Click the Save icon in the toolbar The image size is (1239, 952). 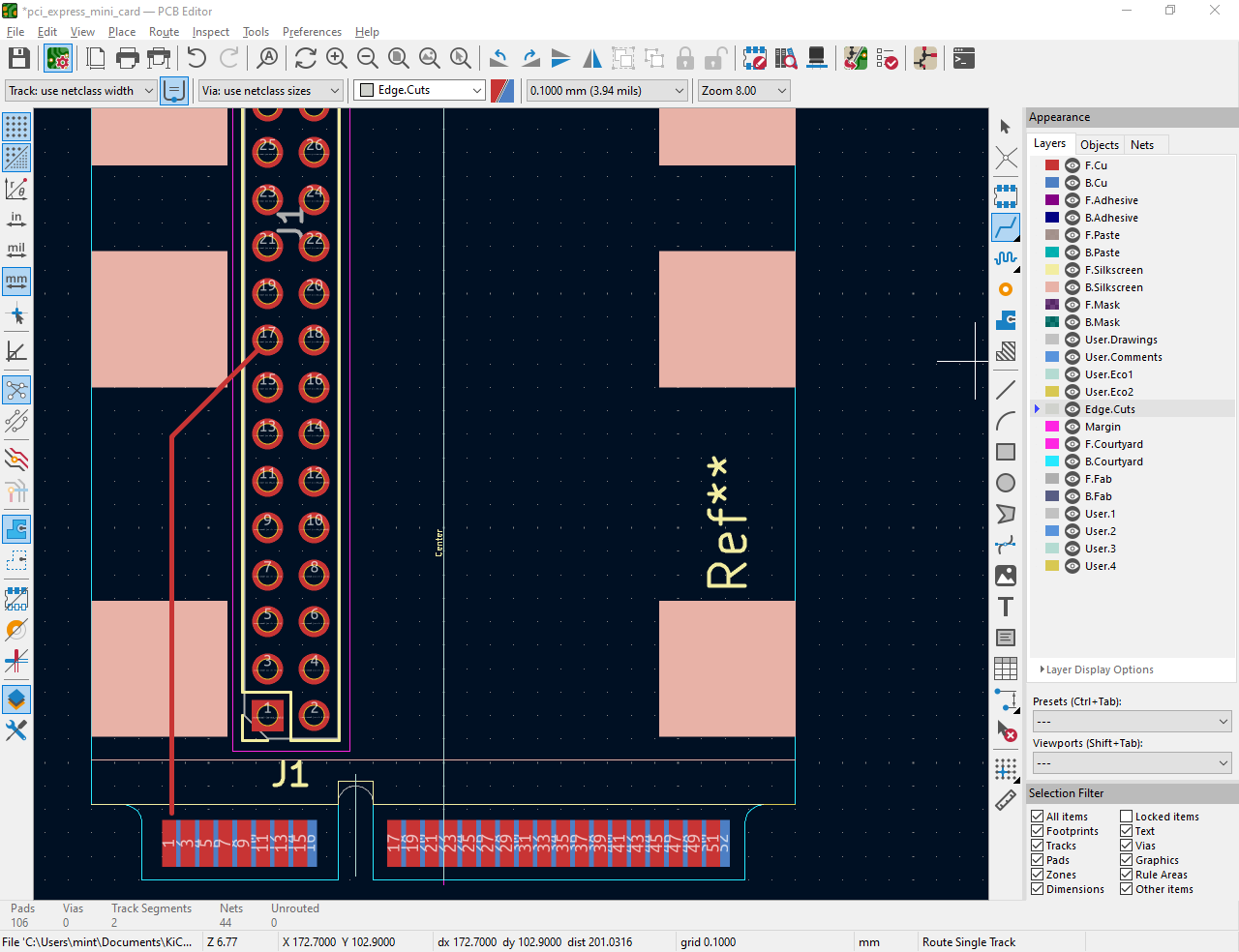[18, 59]
